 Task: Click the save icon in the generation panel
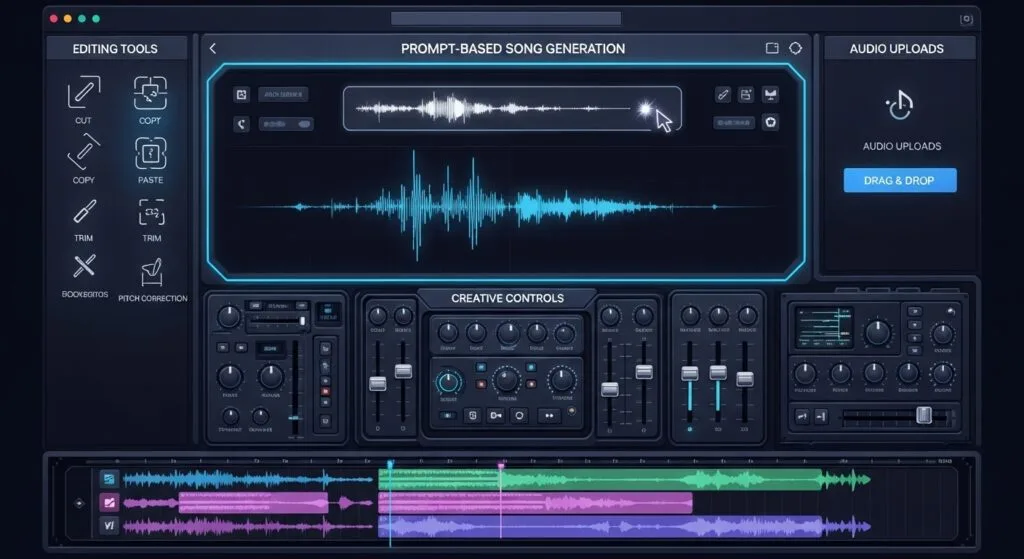[x=746, y=95]
